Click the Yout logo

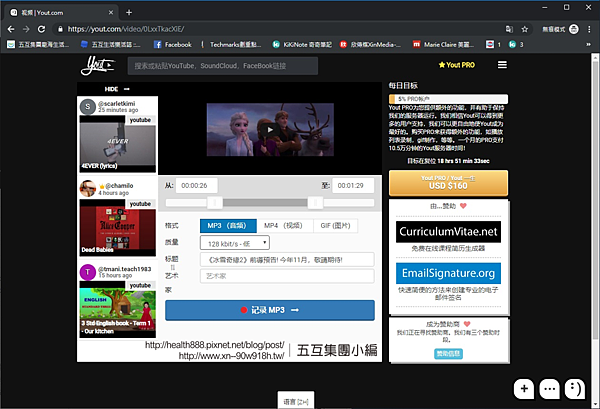[97, 65]
